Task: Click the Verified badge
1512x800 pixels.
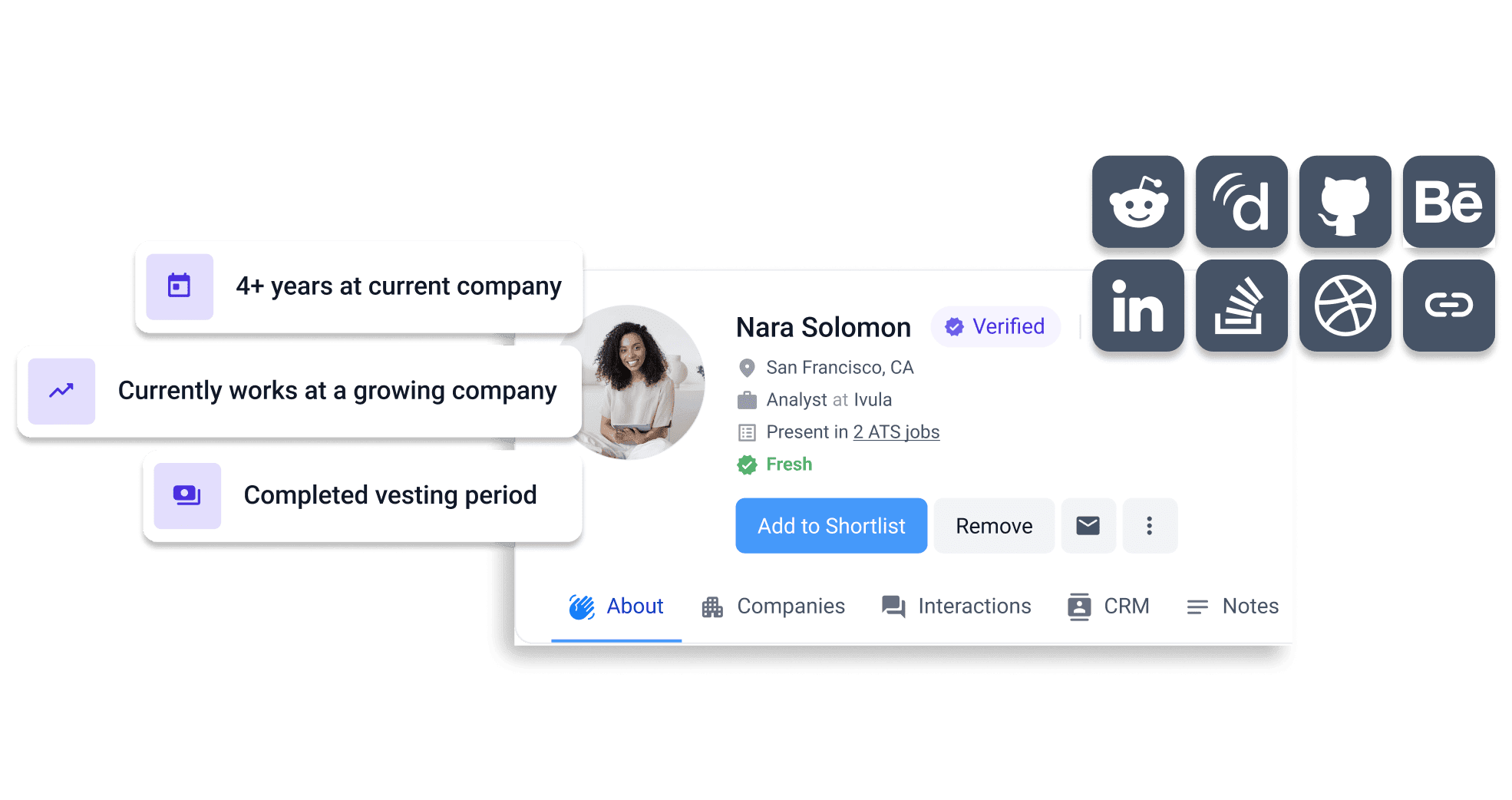Action: tap(995, 327)
